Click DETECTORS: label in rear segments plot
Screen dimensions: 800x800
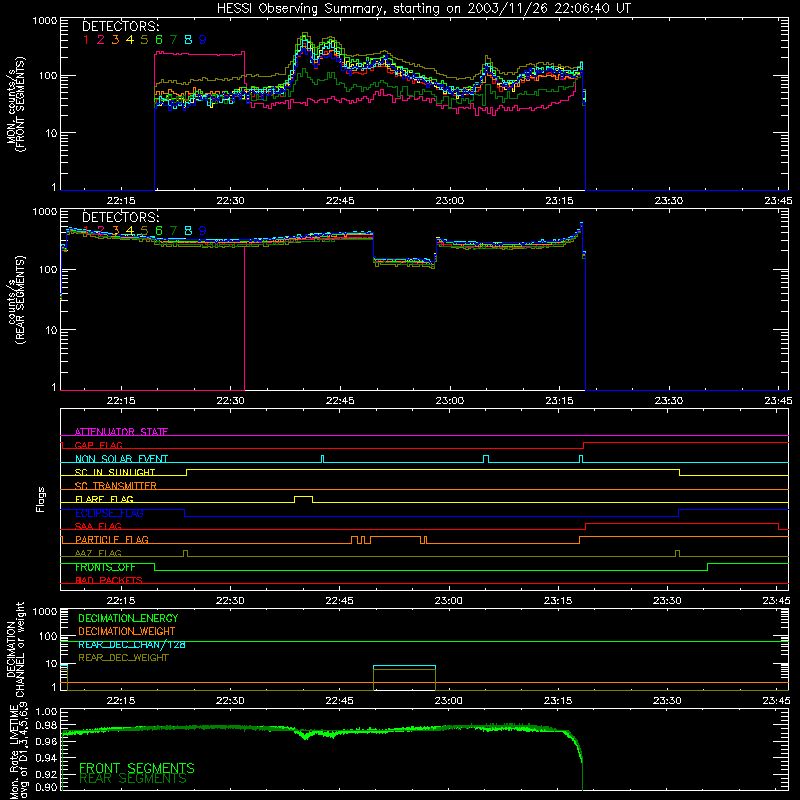pyautogui.click(x=121, y=217)
